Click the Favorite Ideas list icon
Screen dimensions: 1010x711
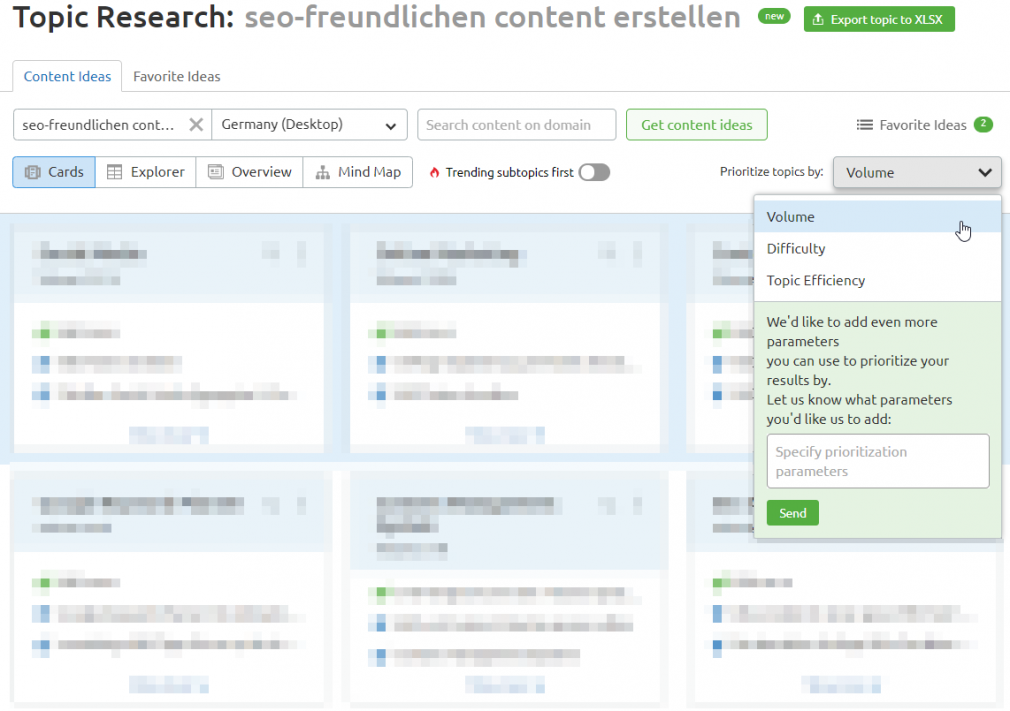click(864, 124)
